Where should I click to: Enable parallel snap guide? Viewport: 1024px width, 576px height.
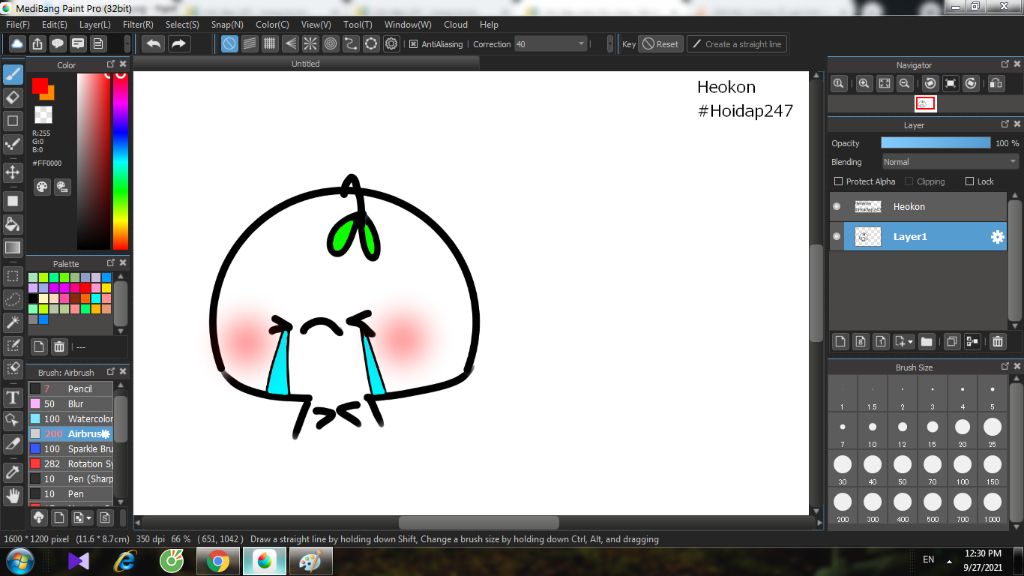249,44
